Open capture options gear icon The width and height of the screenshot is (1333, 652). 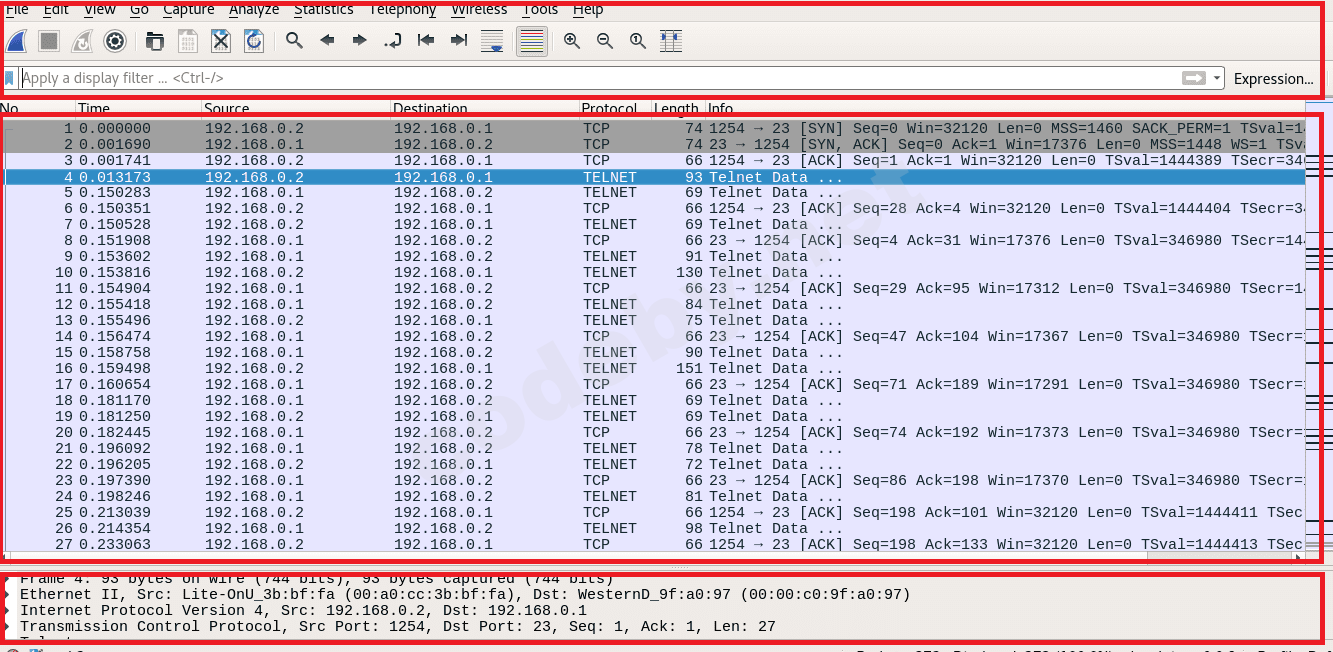(x=115, y=41)
